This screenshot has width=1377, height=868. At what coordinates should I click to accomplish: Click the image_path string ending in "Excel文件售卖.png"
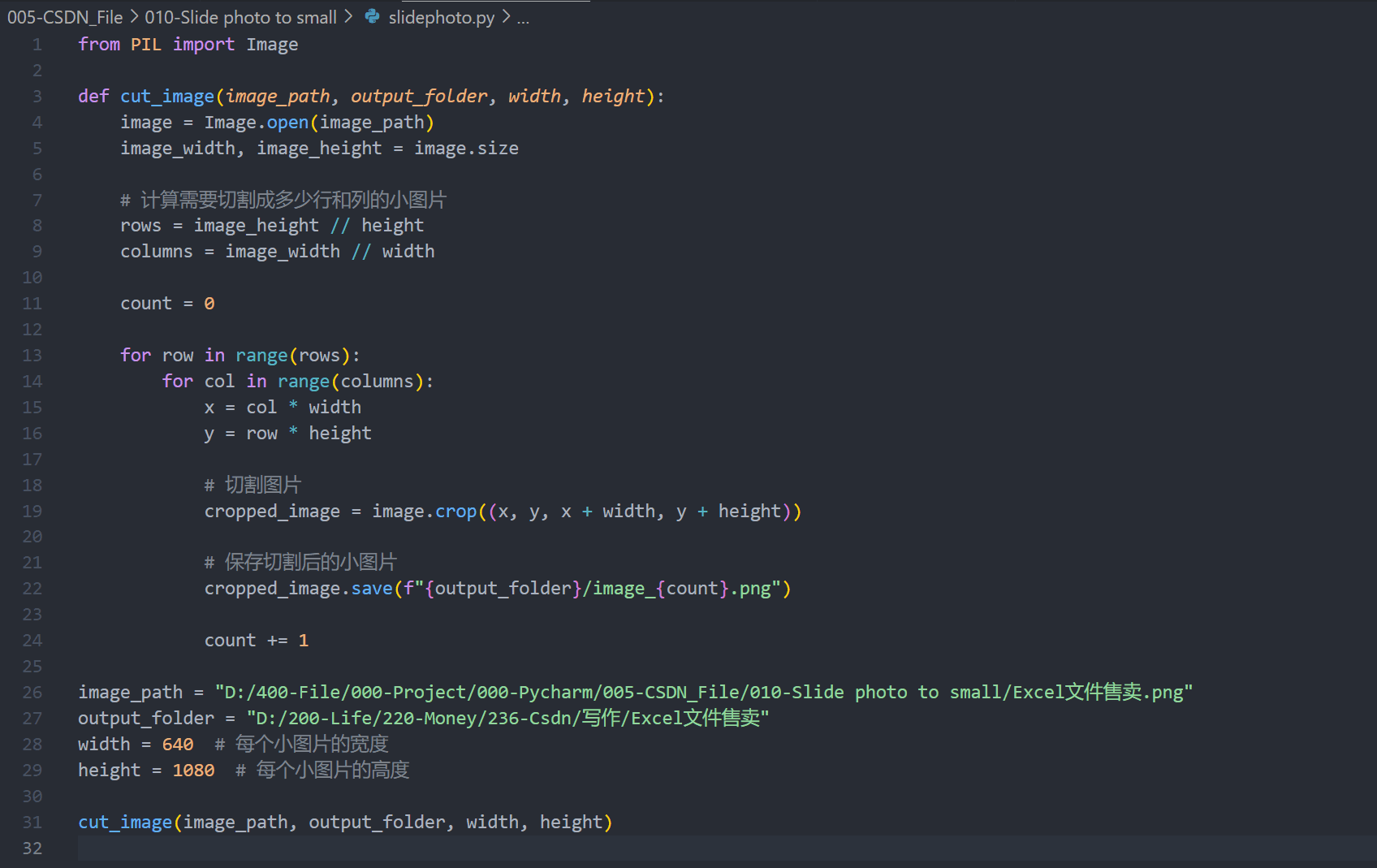point(703,693)
